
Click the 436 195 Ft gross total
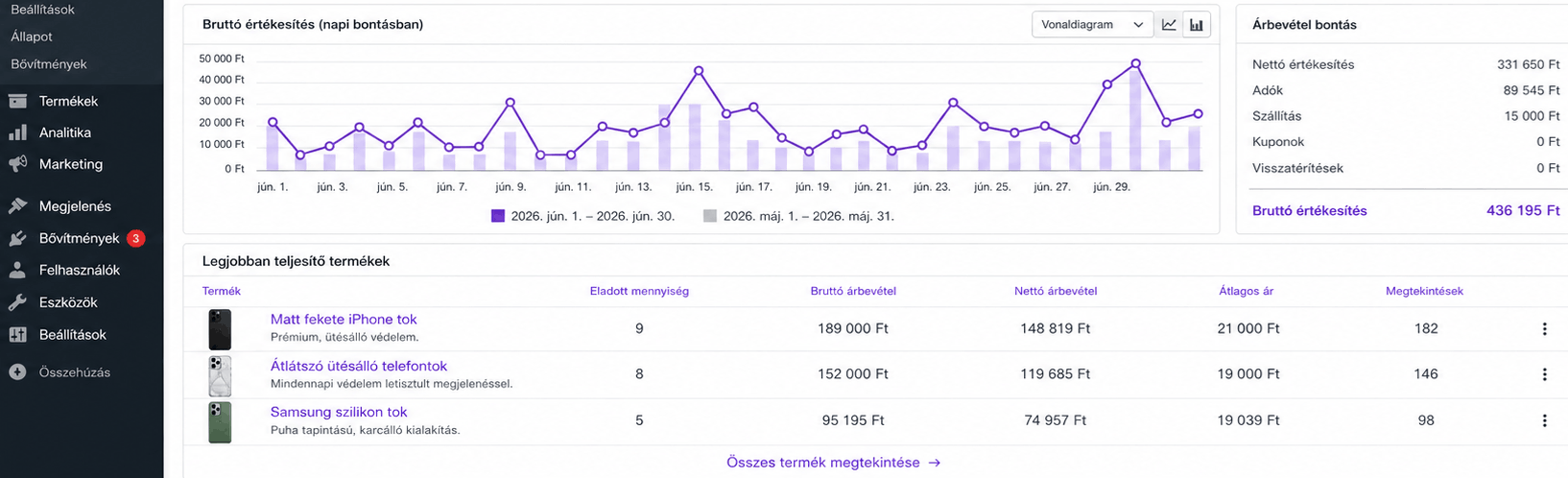1523,210
